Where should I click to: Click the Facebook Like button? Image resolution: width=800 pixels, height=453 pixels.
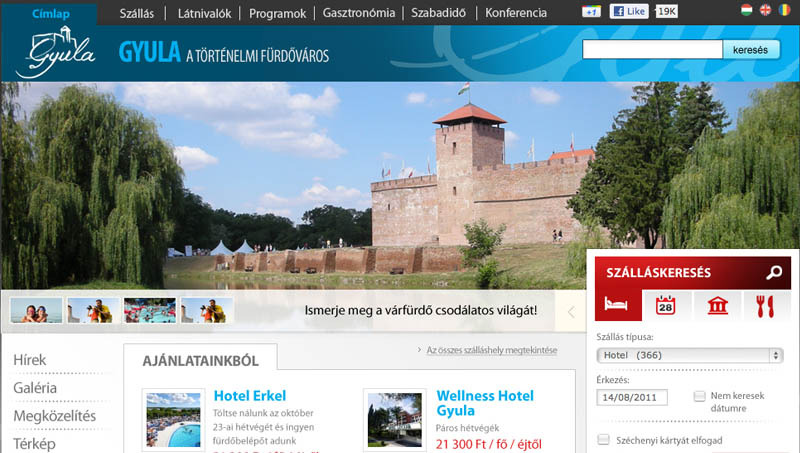[x=629, y=12]
